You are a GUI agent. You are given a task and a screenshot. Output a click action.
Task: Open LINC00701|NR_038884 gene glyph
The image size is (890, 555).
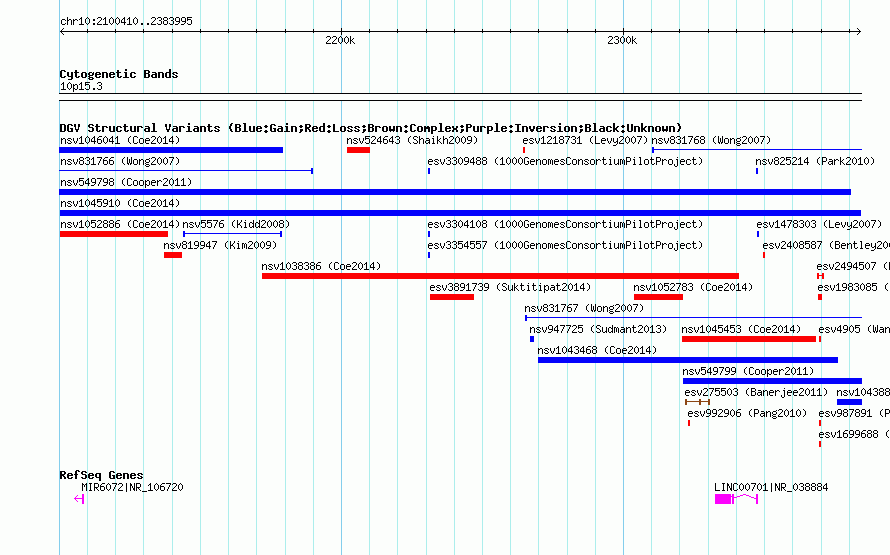click(x=736, y=499)
